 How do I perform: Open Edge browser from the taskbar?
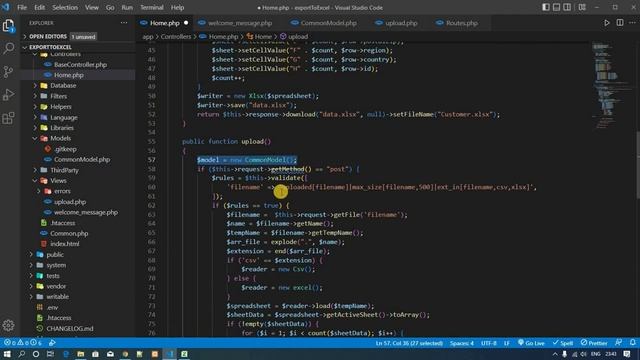click(x=66, y=354)
